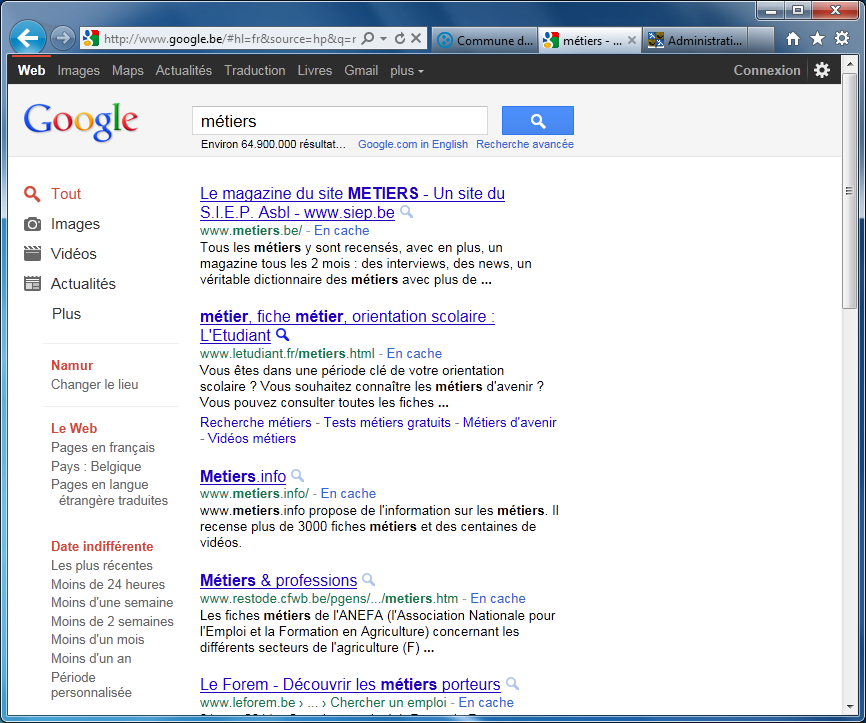Filter by 'Pages en français'
This screenshot has height=723, width=866.
103,447
